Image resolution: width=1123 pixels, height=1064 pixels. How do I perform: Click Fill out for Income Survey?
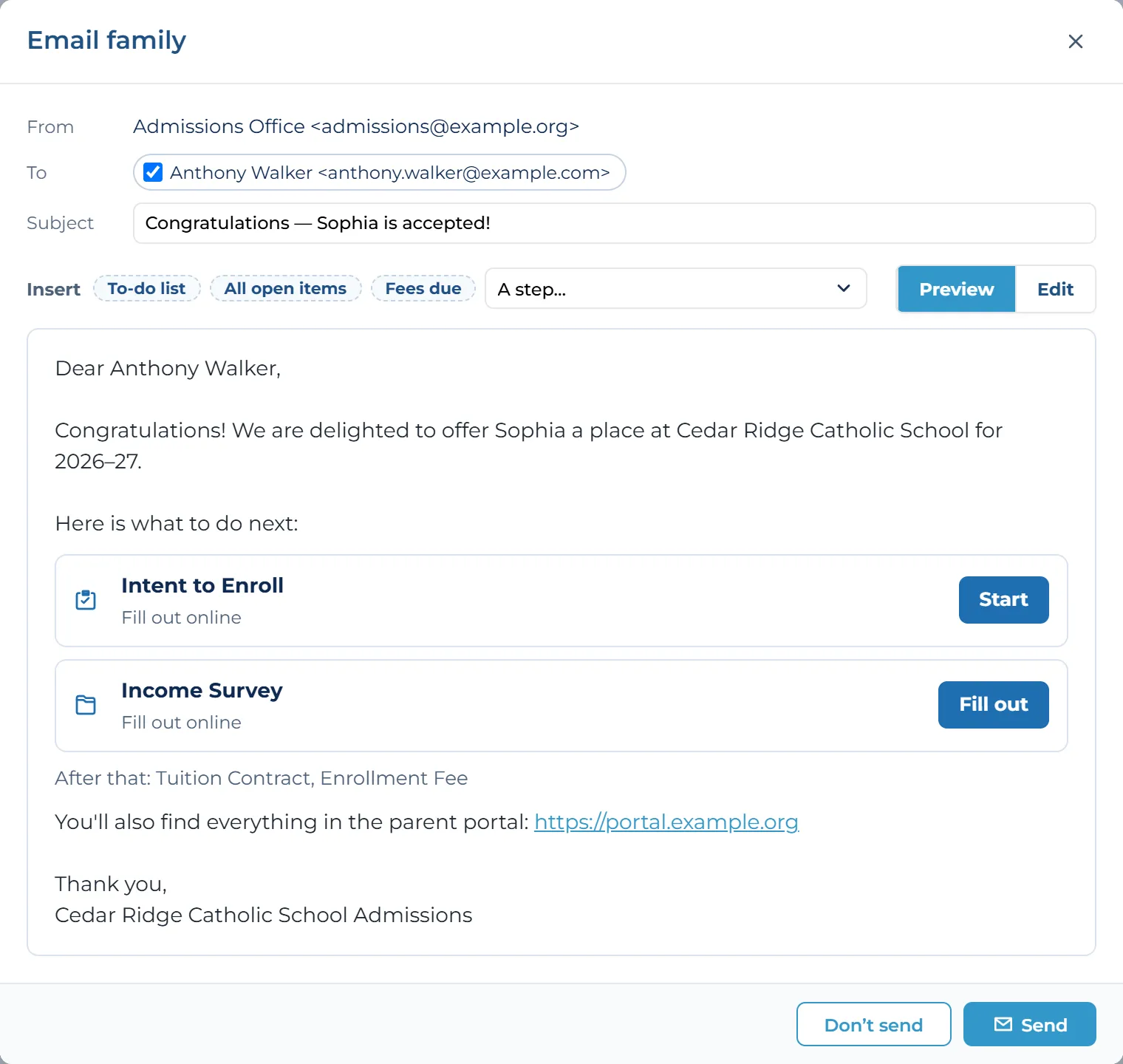993,705
